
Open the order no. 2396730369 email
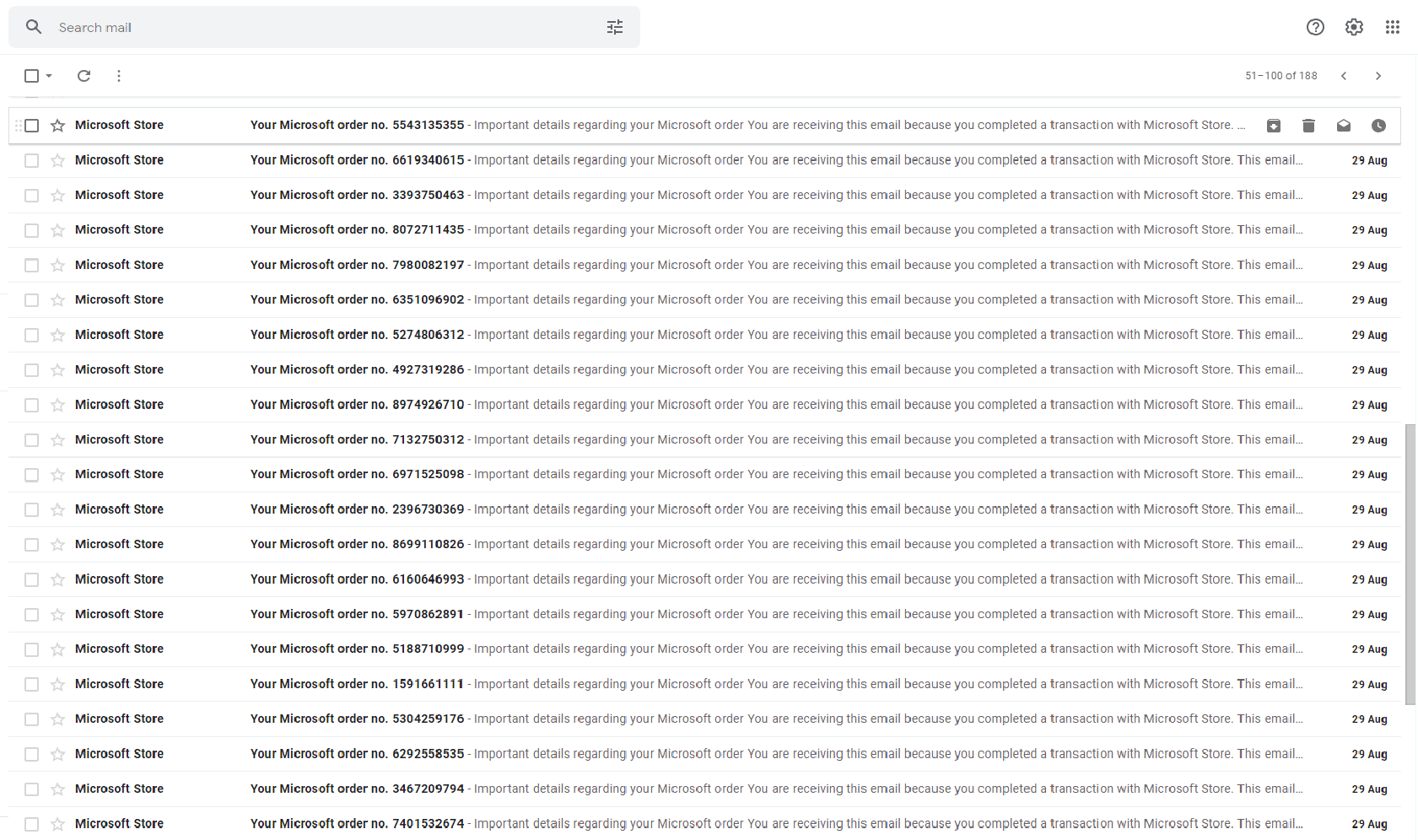pos(704,509)
